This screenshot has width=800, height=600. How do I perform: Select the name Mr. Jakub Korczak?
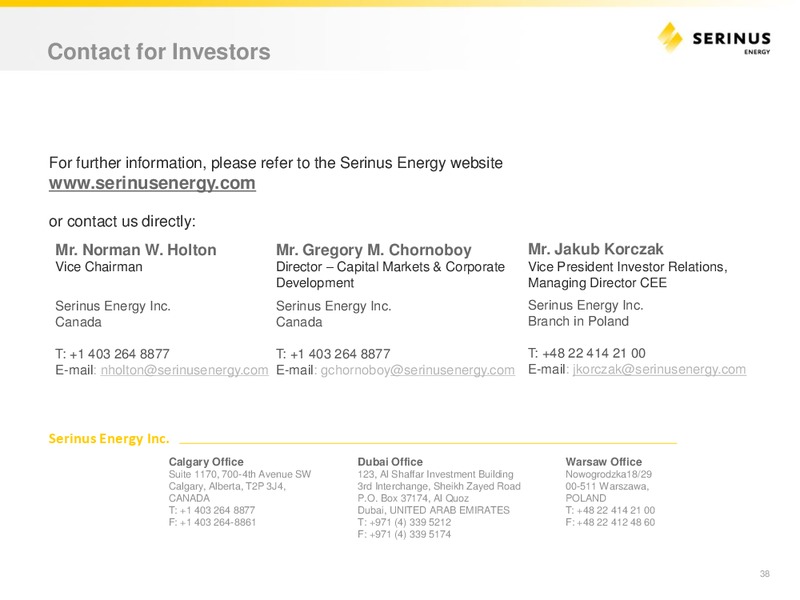tap(595, 248)
